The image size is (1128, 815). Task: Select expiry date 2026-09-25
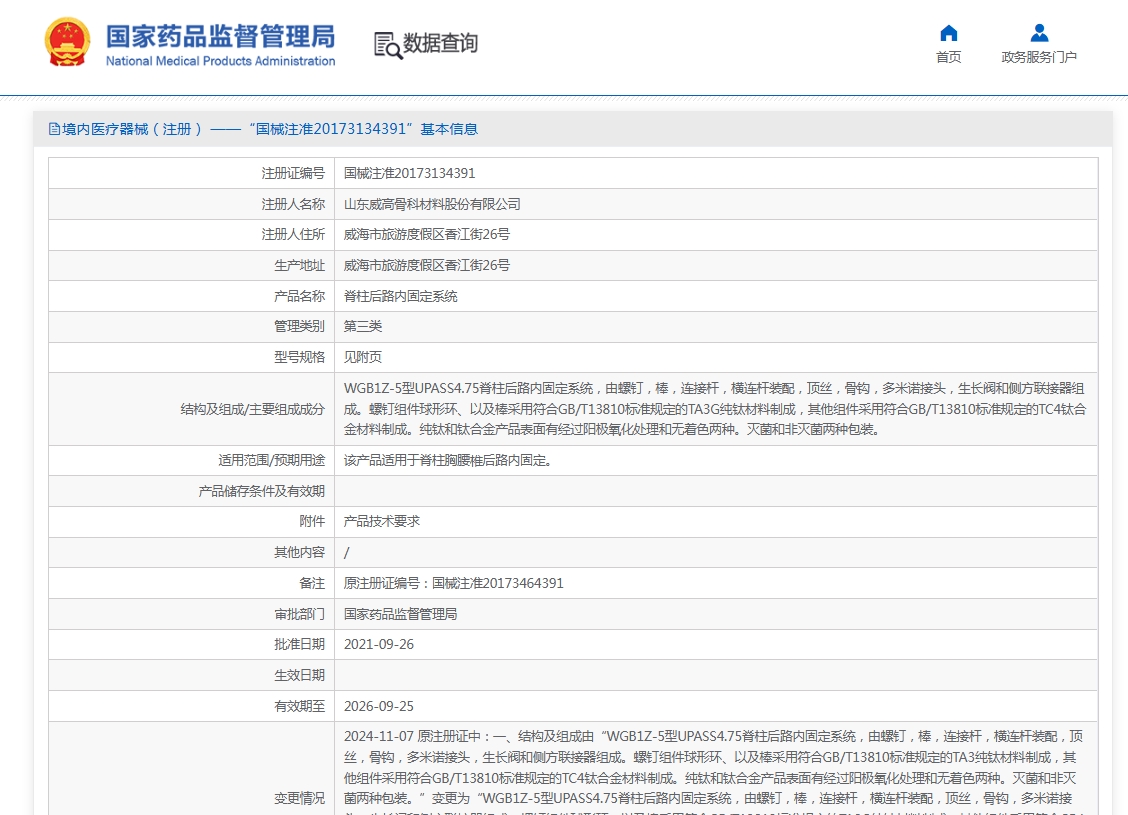379,706
